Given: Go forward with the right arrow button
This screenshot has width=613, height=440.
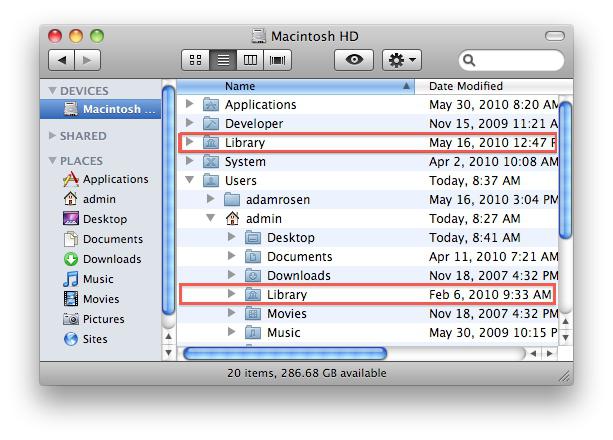Looking at the screenshot, I should tap(87, 60).
